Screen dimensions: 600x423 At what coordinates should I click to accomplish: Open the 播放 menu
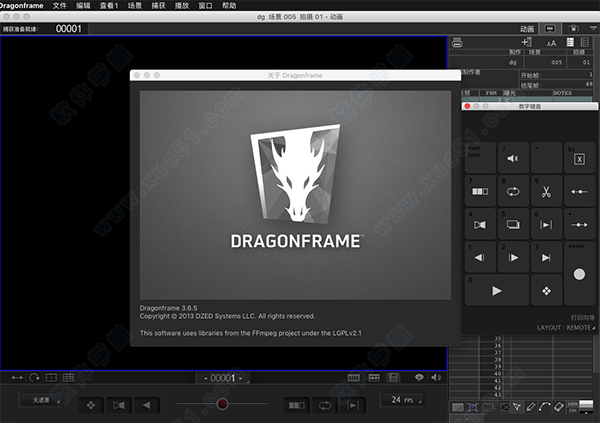click(x=182, y=5)
